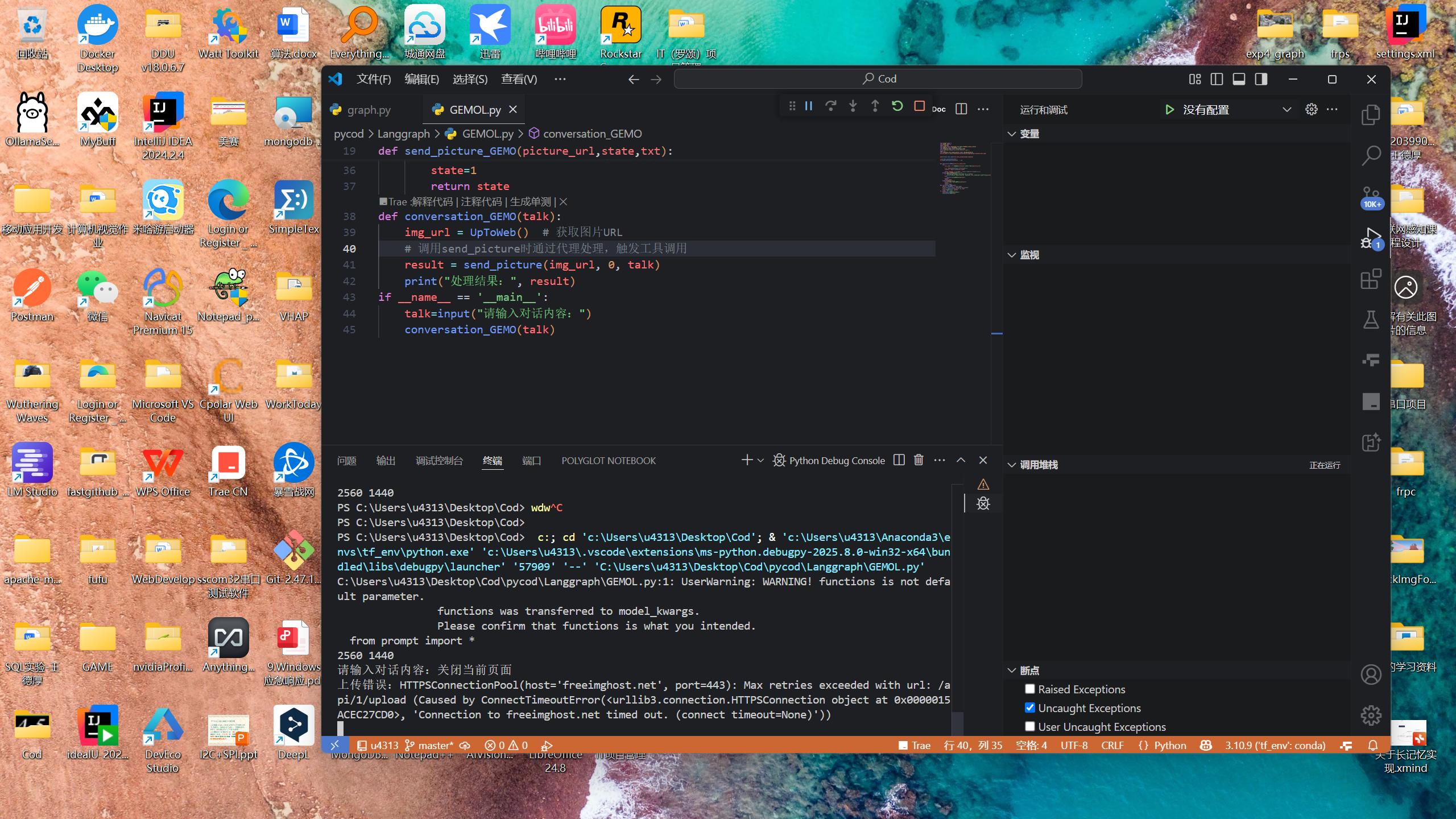
Task: Click the 3.10.9 ('tf_env': conda) interpreter
Action: pos(1275,745)
